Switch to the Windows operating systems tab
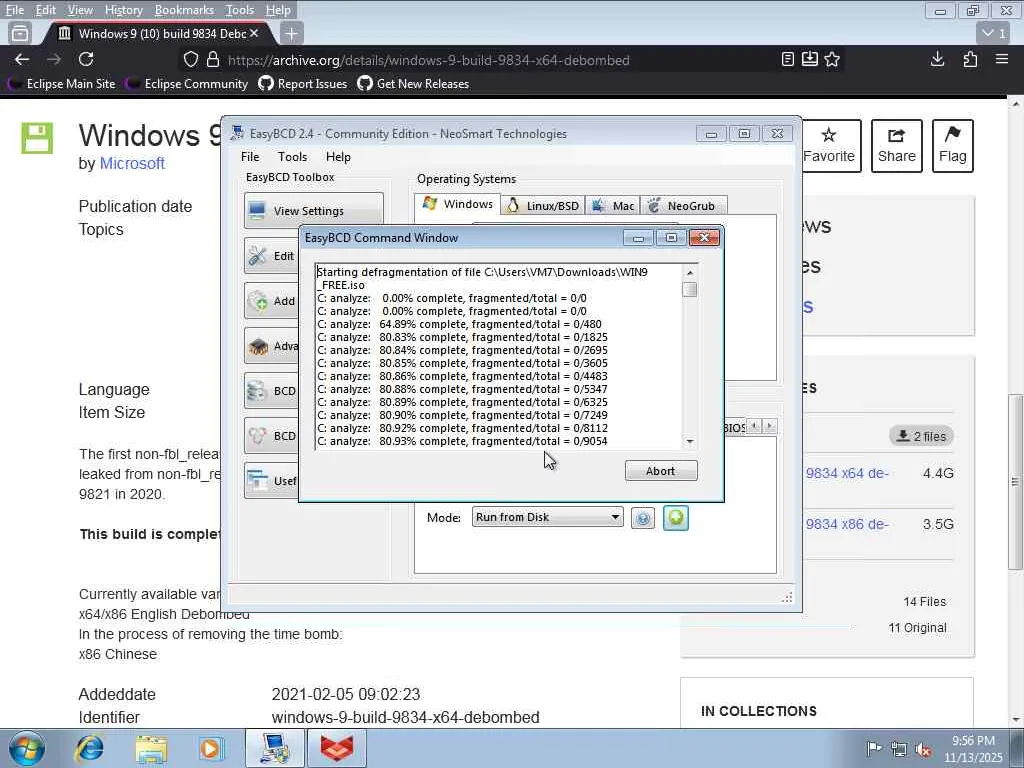Viewport: 1024px width, 768px height. coord(458,204)
